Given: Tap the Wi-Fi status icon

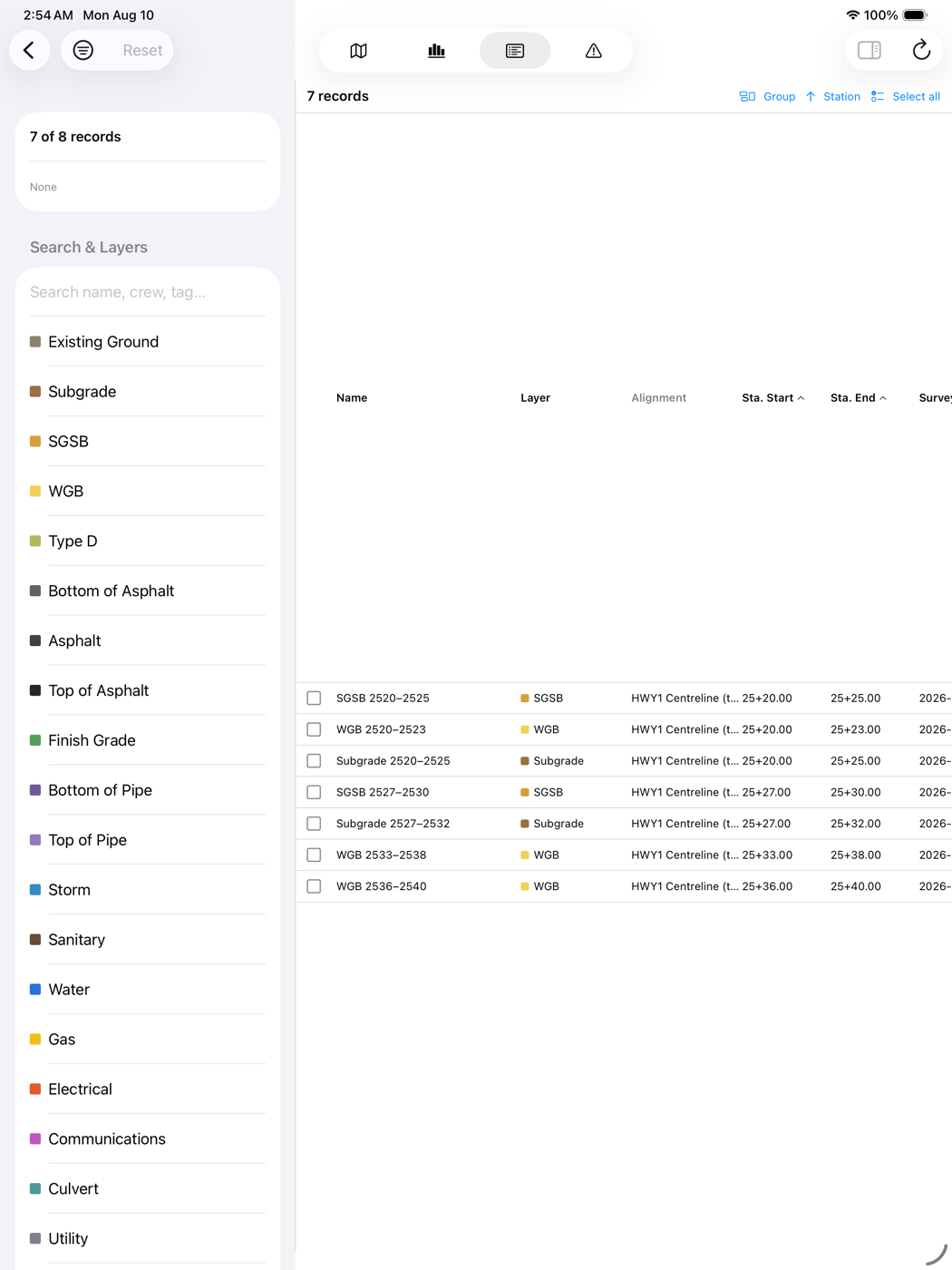Looking at the screenshot, I should point(852,15).
